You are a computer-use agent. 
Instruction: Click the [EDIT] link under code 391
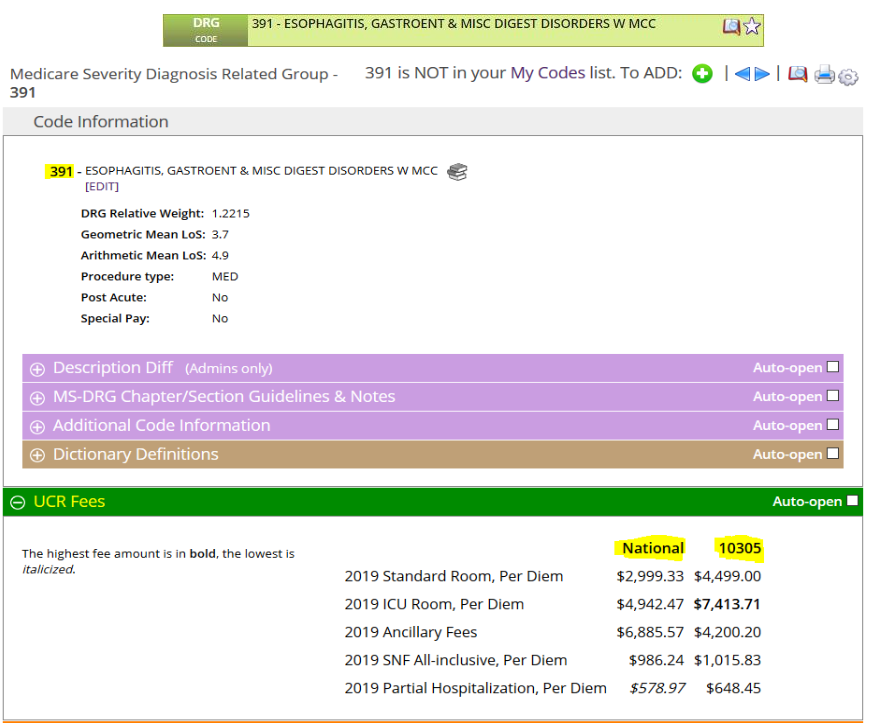coord(102,187)
